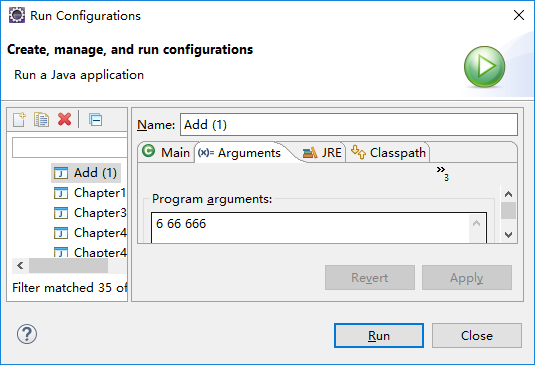Click the configuration list horizontal scrollbar thumb
This screenshot has width=535, height=365.
68,265
